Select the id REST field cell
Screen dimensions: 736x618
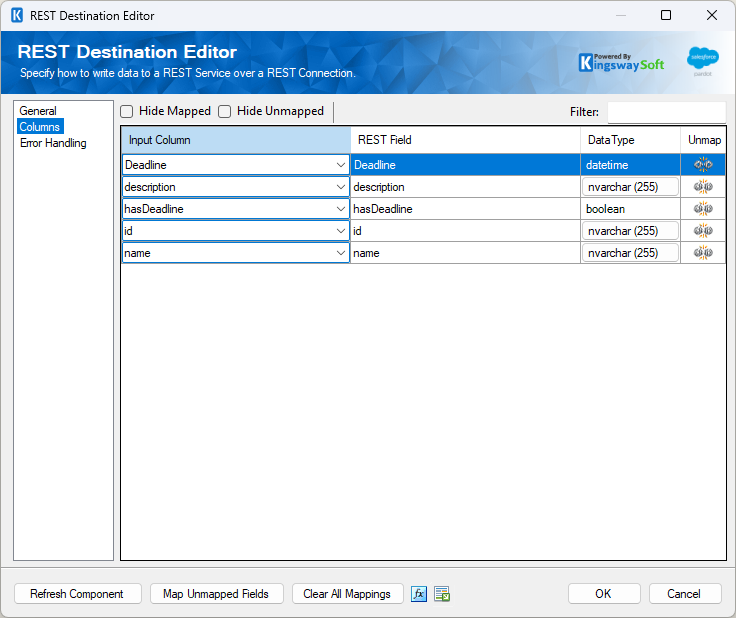point(465,231)
